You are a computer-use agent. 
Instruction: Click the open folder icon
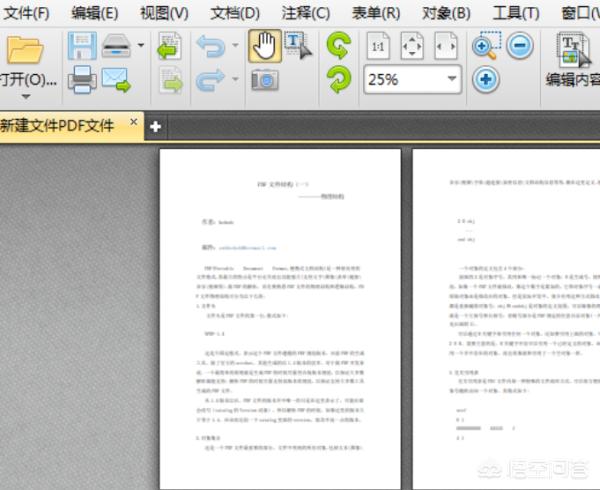[25, 50]
